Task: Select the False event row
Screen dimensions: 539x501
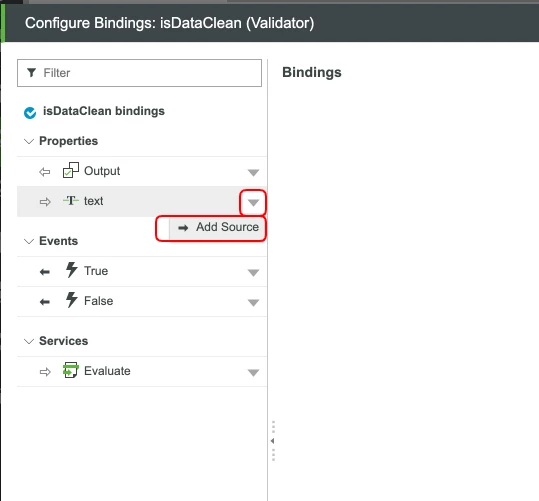Action: (142, 302)
